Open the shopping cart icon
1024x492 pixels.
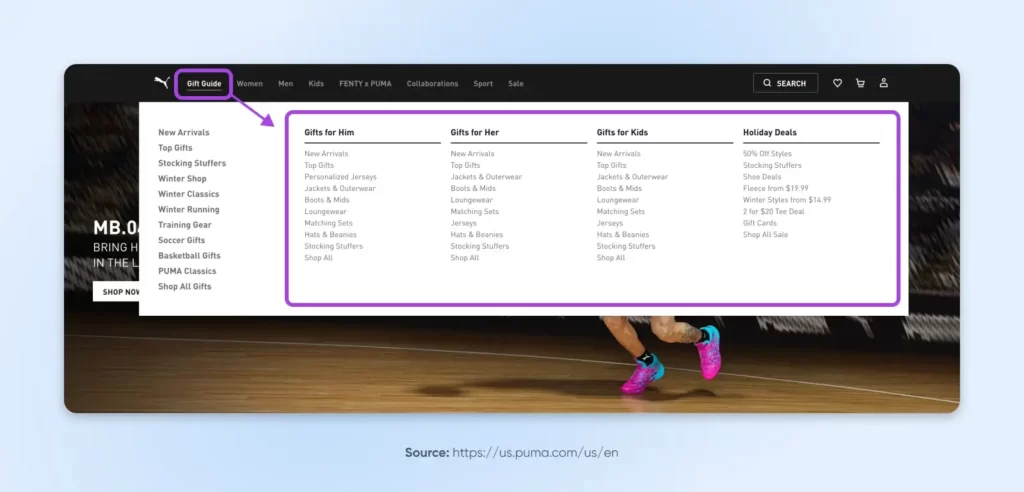point(860,83)
